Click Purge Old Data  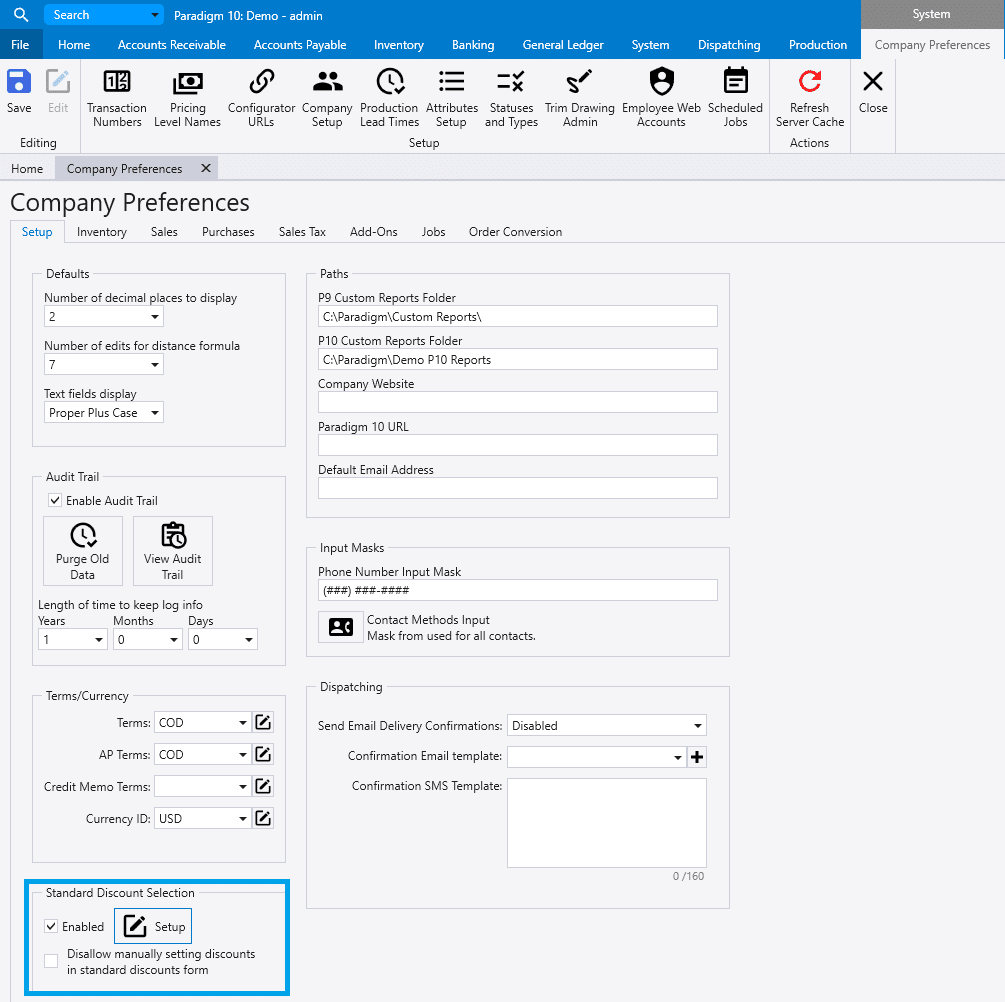83,551
